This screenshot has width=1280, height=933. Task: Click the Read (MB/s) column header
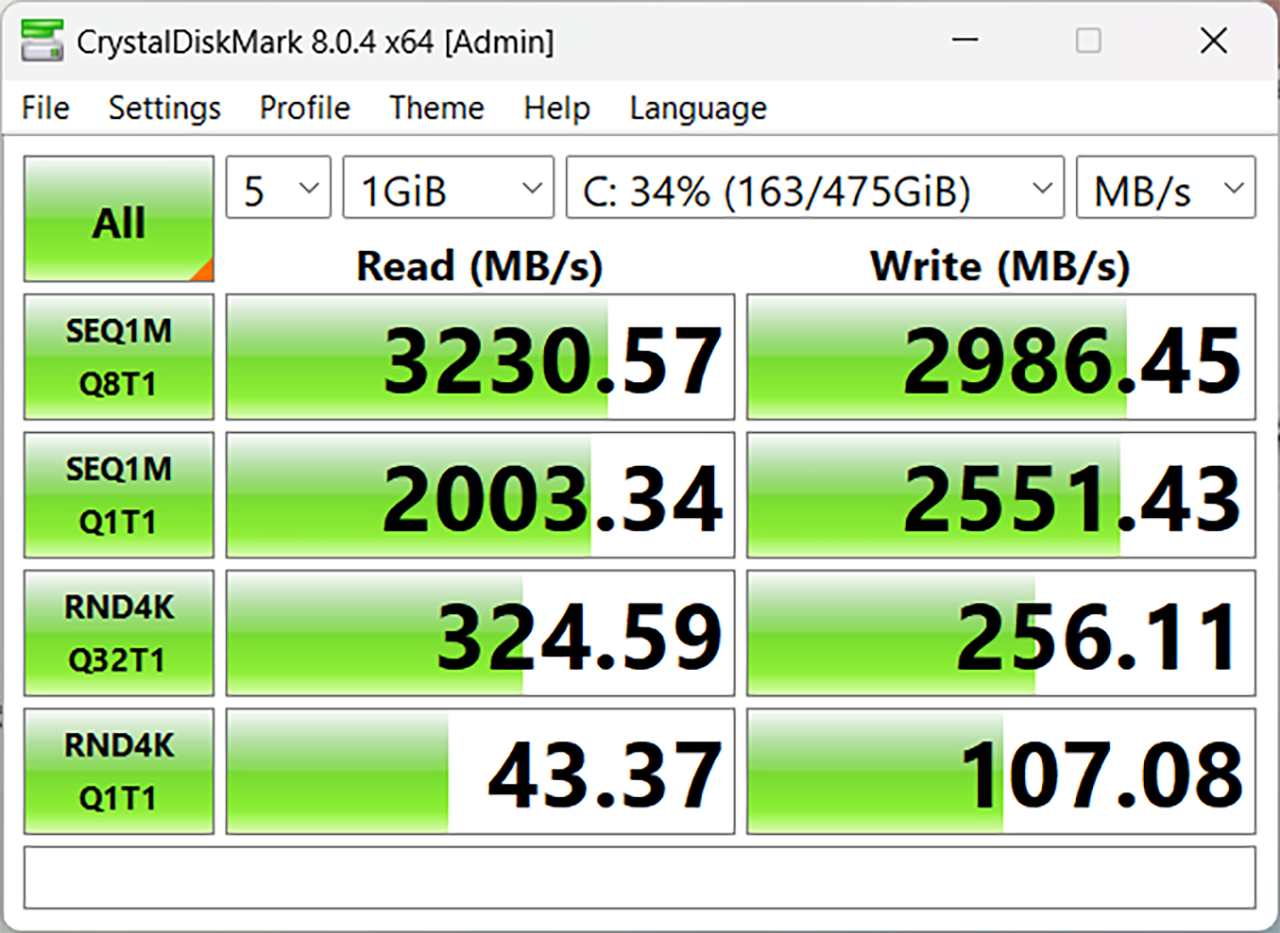click(x=480, y=266)
